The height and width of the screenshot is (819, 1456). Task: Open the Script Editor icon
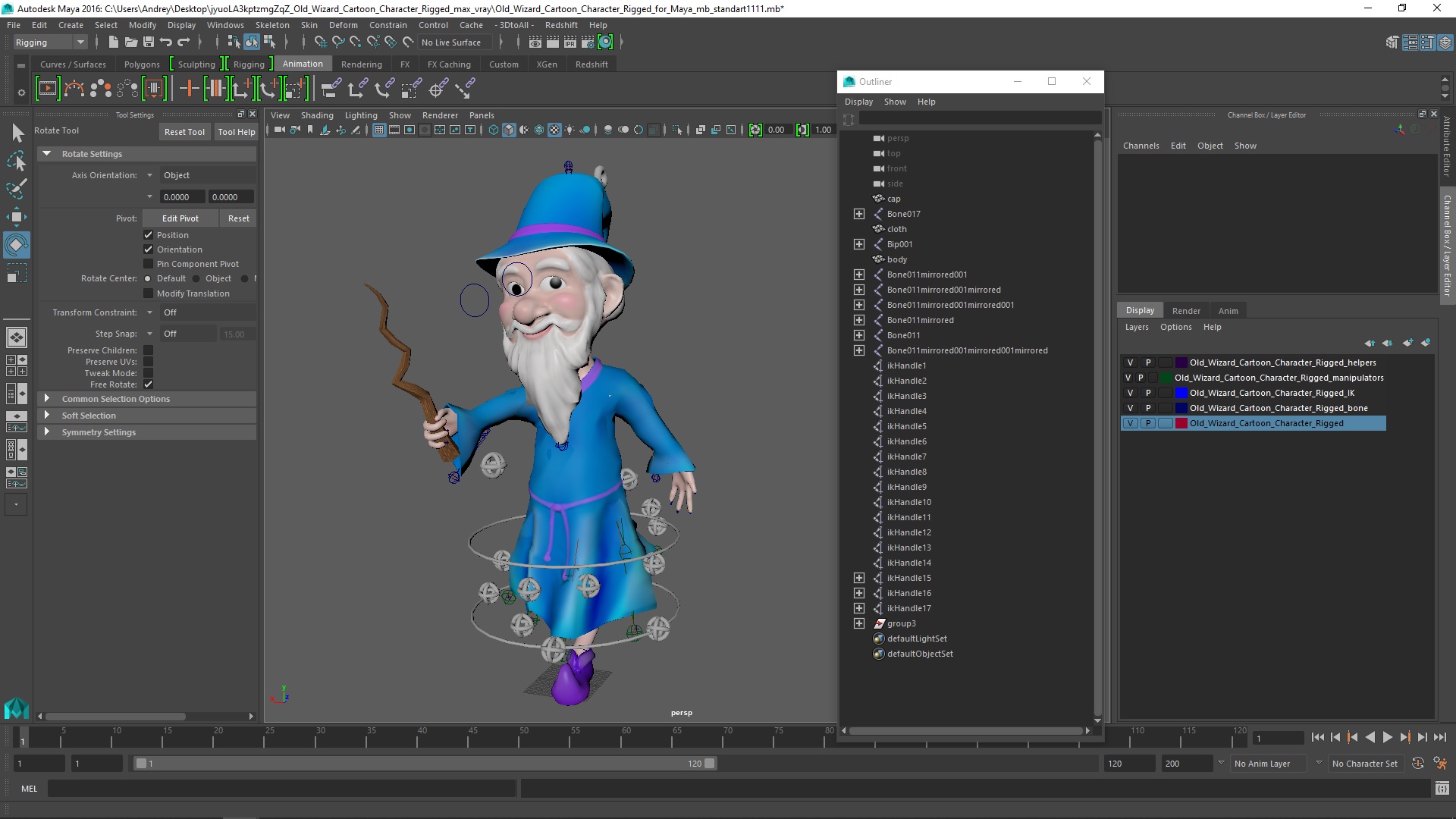(1442, 789)
